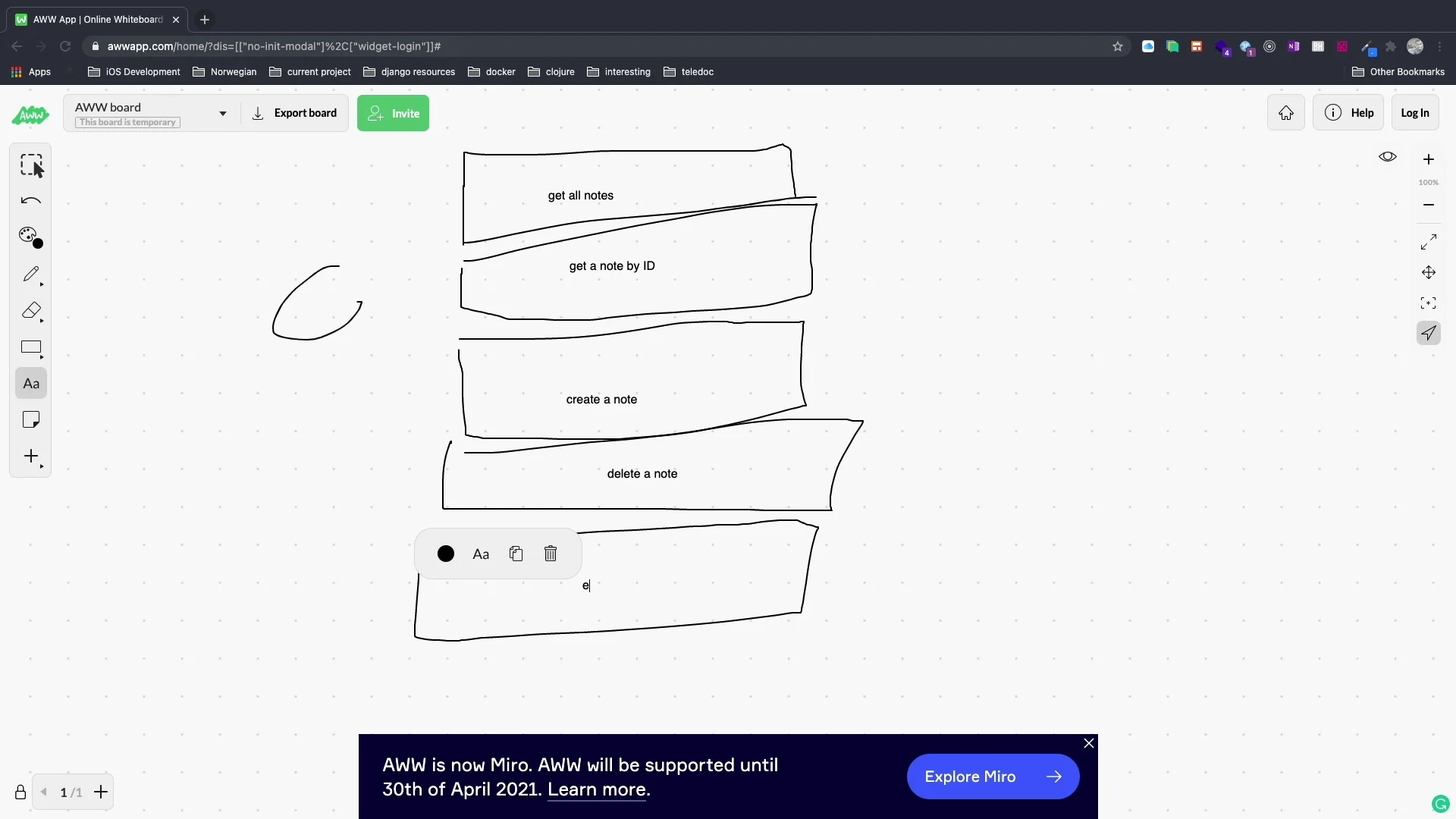Select the pan move tool icon

pyautogui.click(x=1429, y=272)
